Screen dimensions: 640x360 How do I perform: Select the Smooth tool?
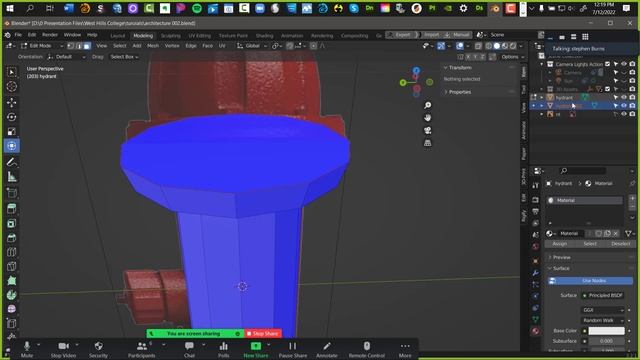pos(12,309)
